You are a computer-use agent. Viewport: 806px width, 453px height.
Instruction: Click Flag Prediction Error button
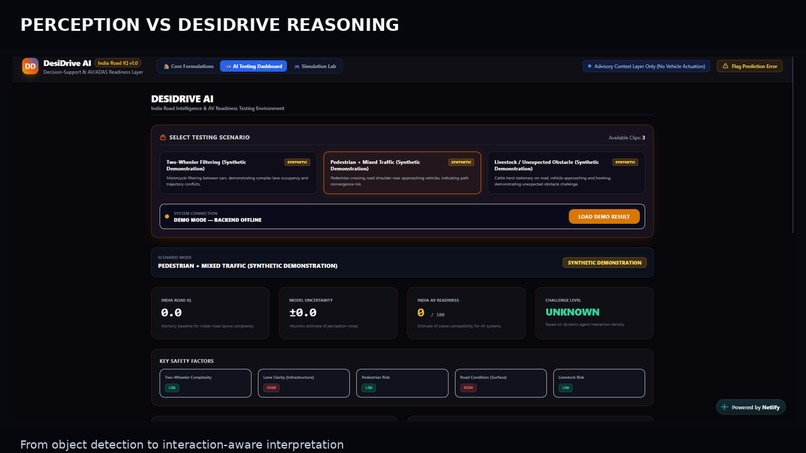click(x=749, y=66)
